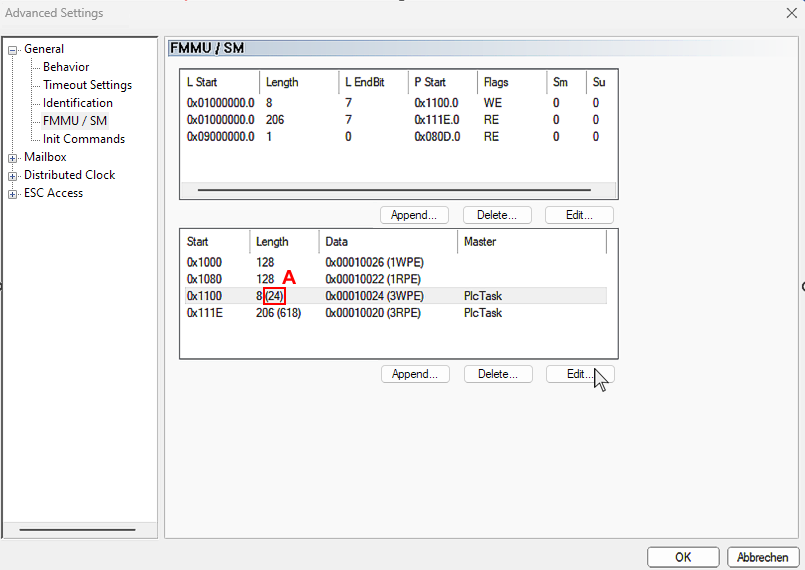The width and height of the screenshot is (805, 570).
Task: Click Append below the FMMU table
Action: click(x=414, y=215)
